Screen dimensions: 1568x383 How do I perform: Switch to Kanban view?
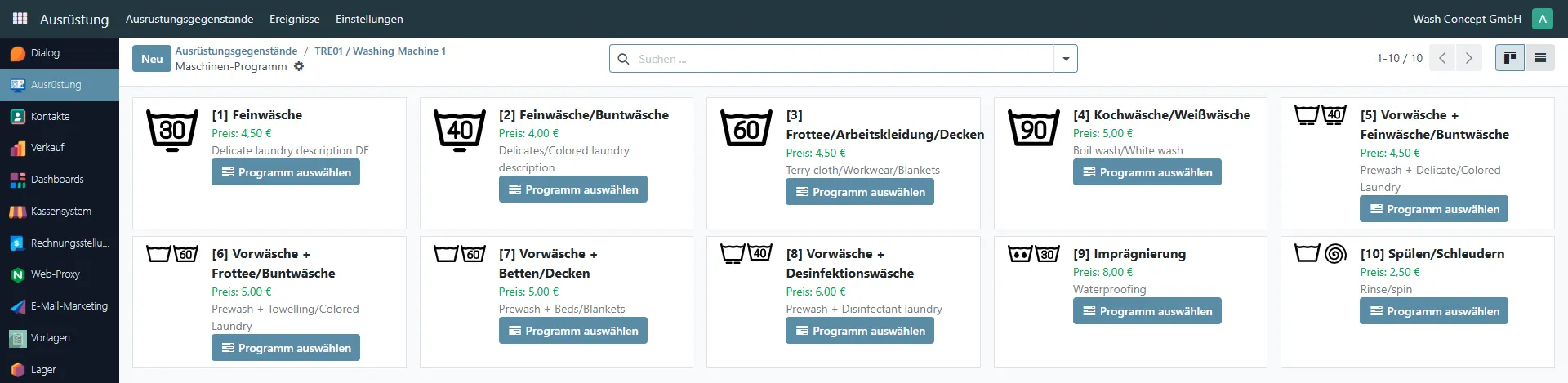pos(1509,58)
